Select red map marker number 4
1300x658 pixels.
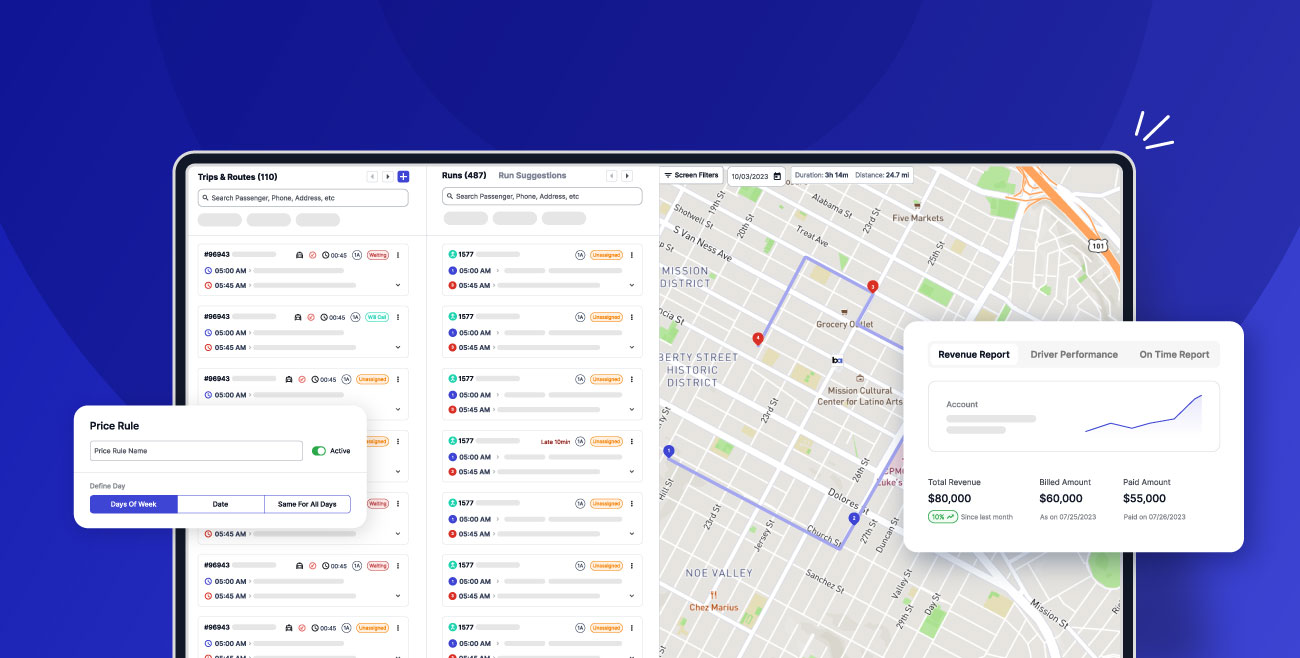tap(758, 339)
